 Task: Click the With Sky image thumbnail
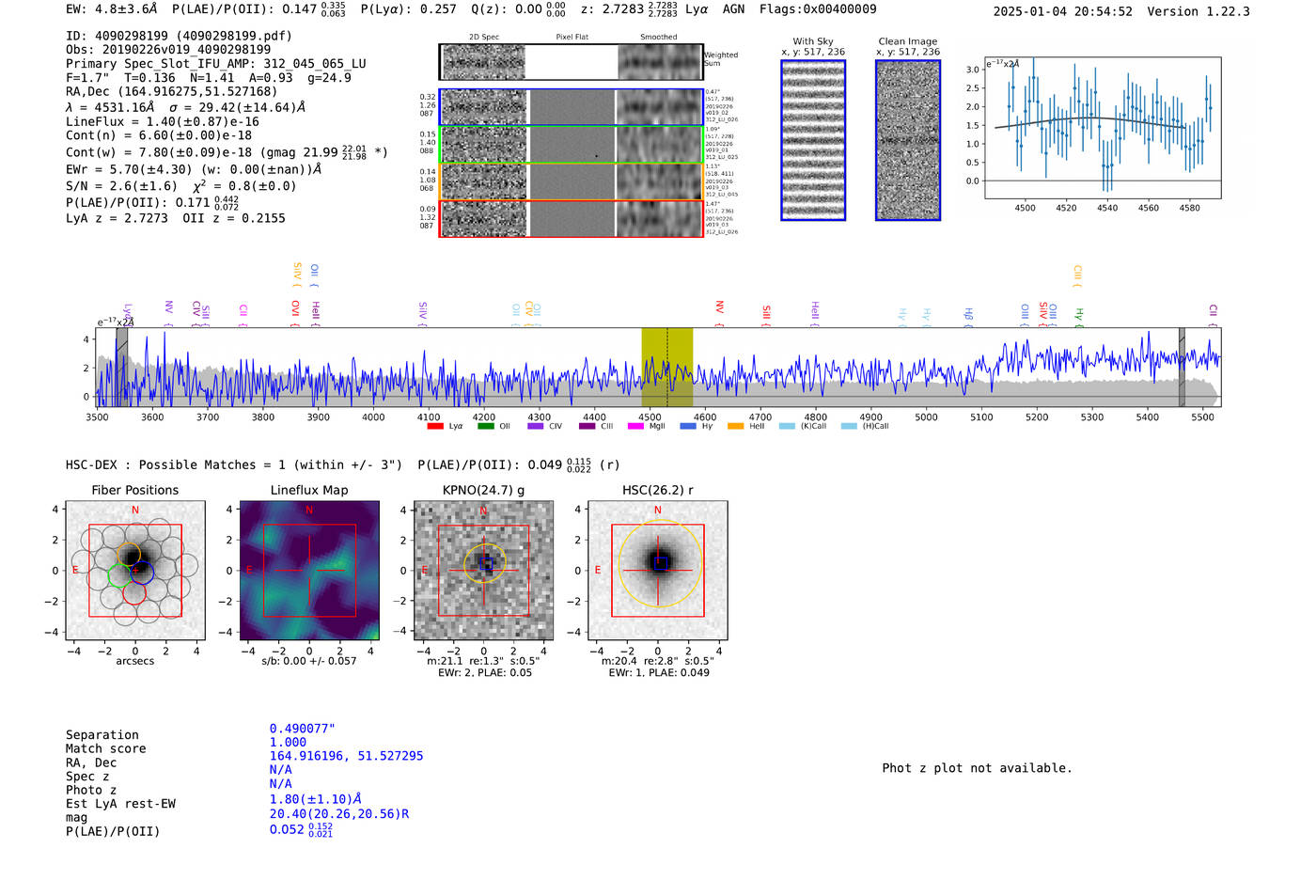(813, 140)
